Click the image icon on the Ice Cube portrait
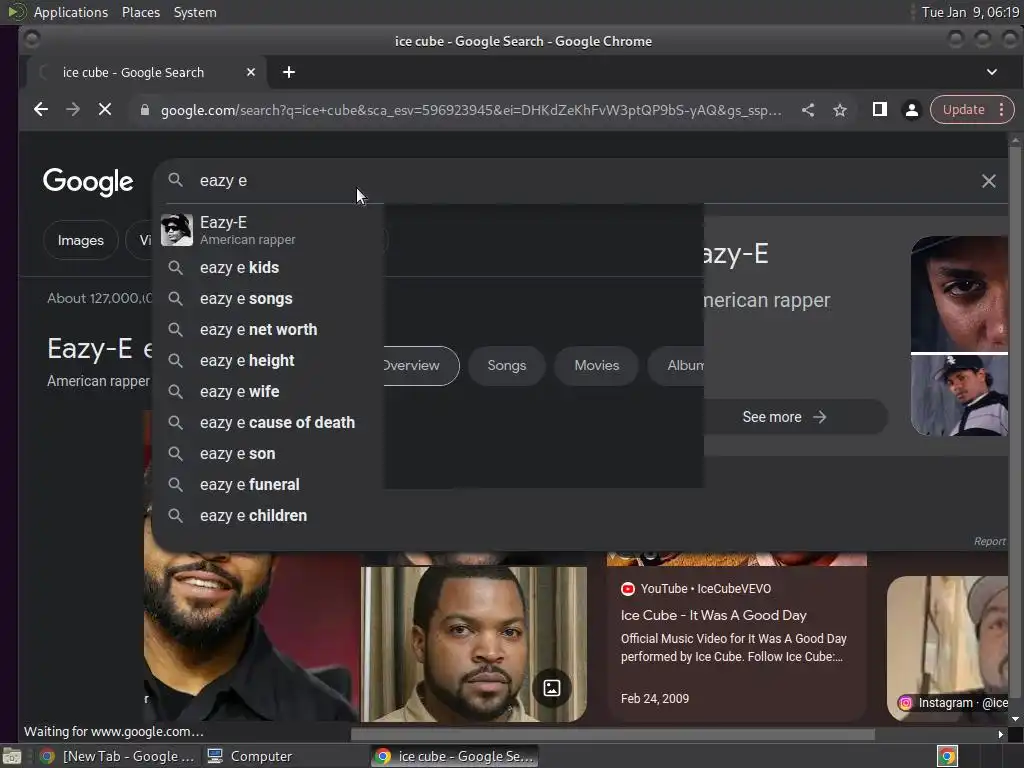Image resolution: width=1024 pixels, height=768 pixels. (552, 688)
